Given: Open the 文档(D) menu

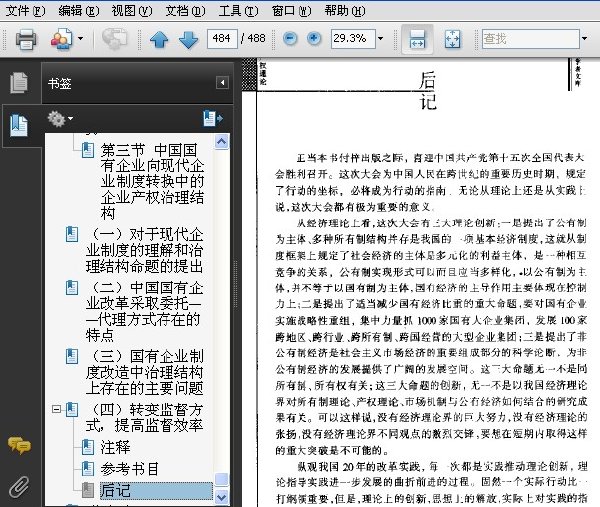Looking at the screenshot, I should click(x=185, y=11).
